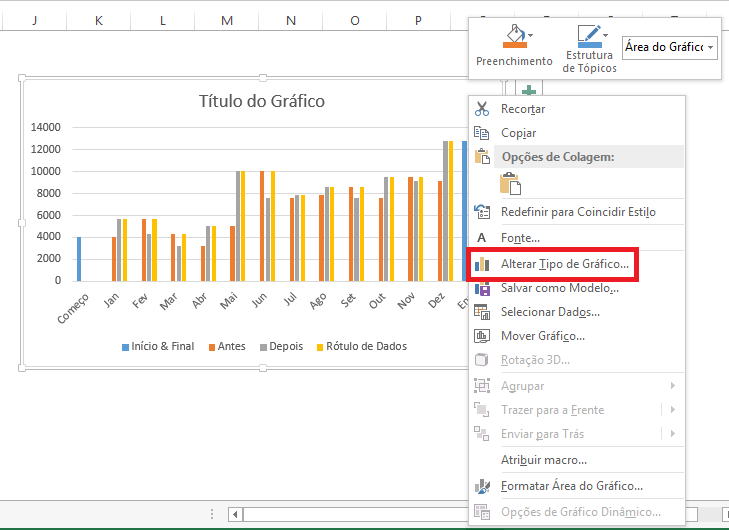The width and height of the screenshot is (729, 530).
Task: Click the green plus chart elements button
Action: [529, 90]
